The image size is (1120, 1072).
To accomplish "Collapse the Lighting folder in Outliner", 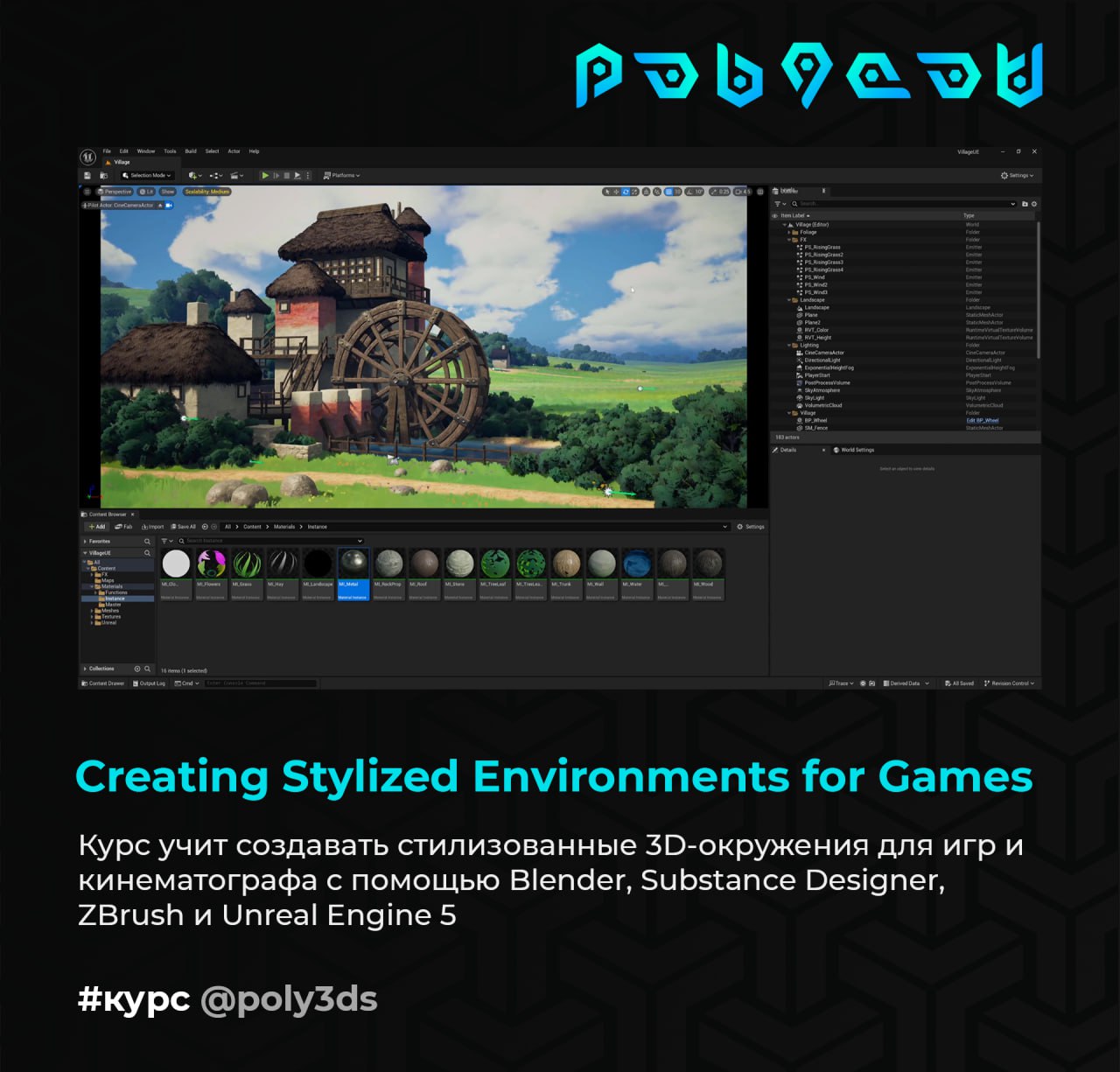I will (789, 346).
